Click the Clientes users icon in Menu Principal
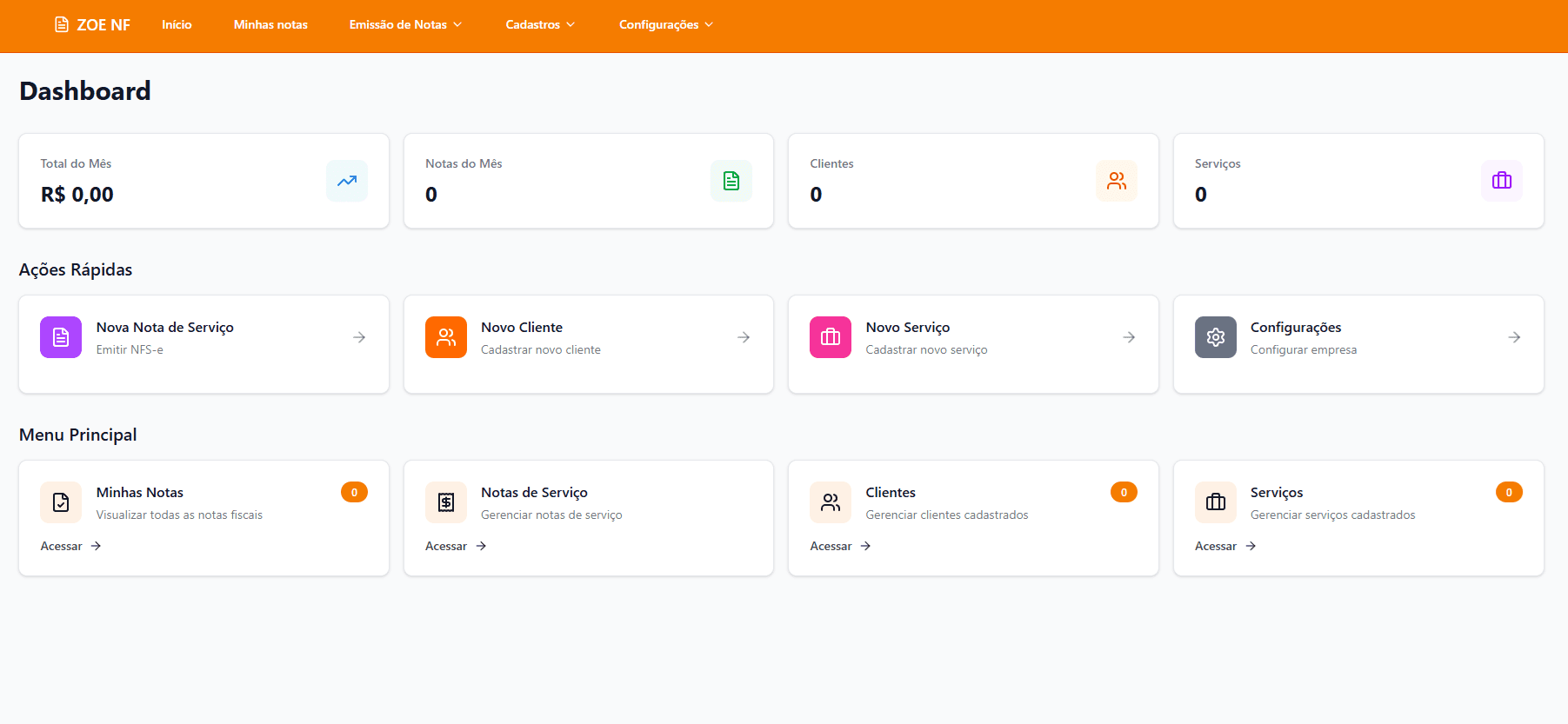The height and width of the screenshot is (724, 1568). [x=831, y=502]
